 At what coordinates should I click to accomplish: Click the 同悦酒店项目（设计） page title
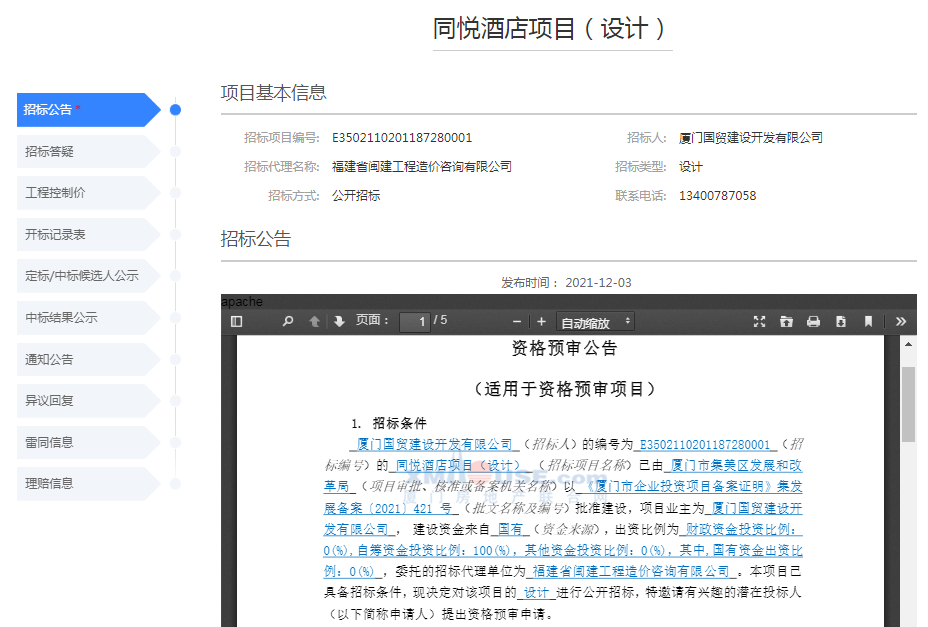pos(552,28)
